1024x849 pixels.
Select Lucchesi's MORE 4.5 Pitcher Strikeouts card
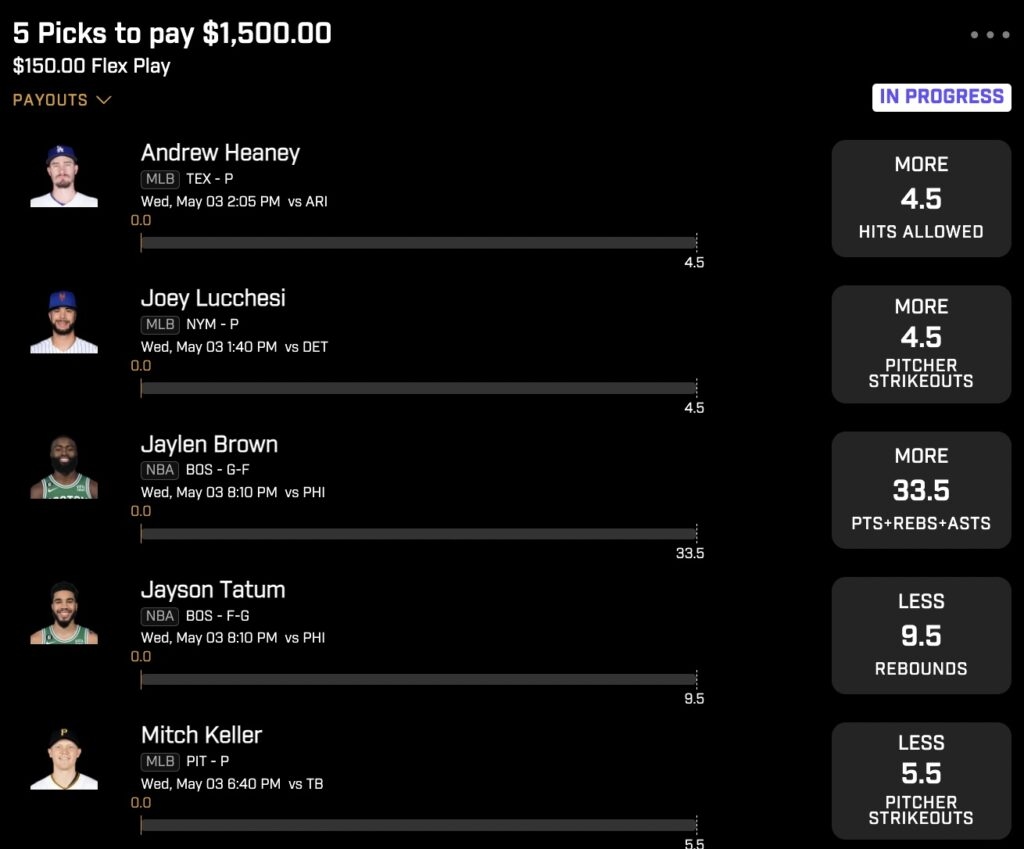pyautogui.click(x=921, y=344)
